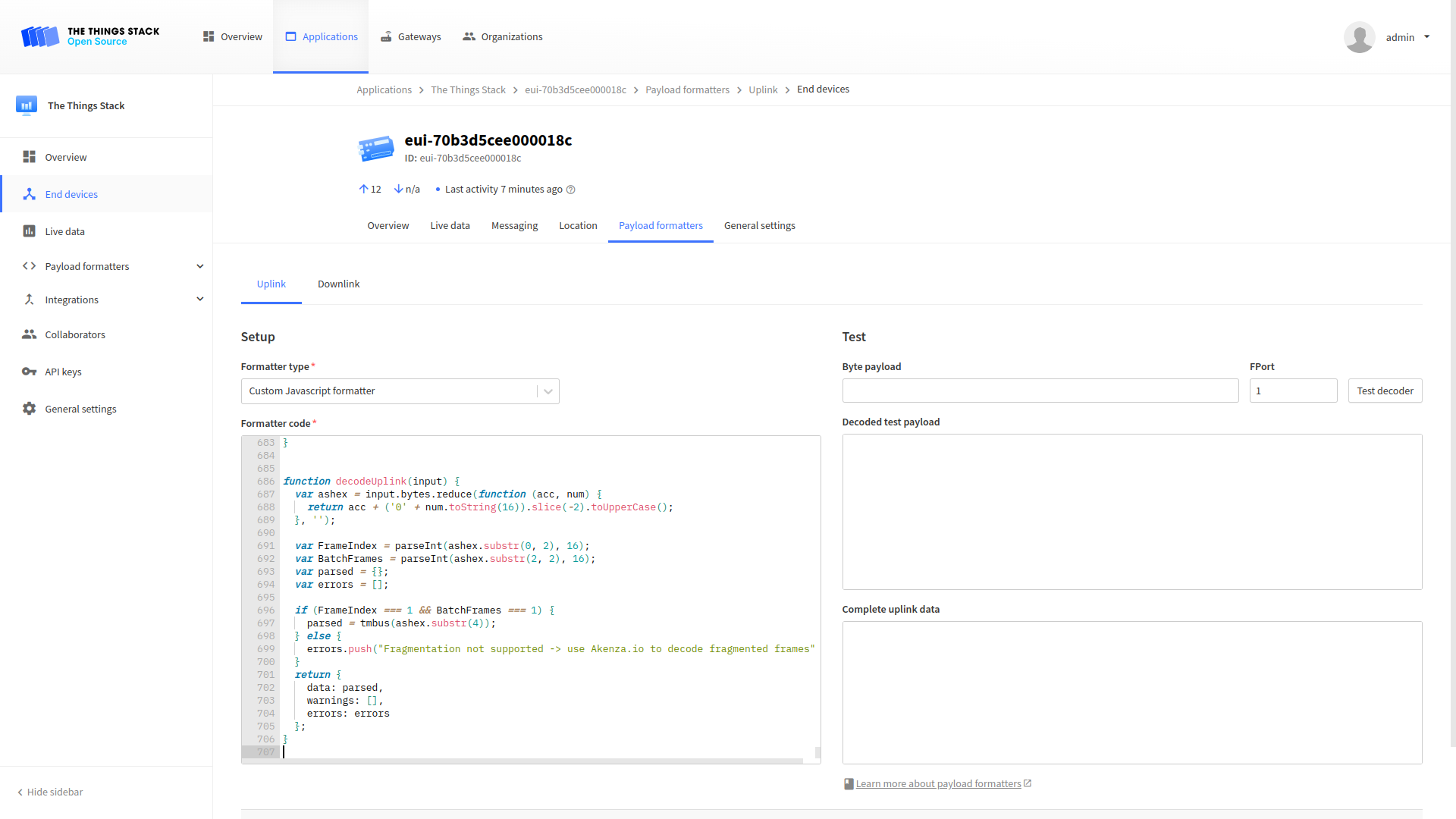Click line 686 decodeUplink function declaration
This screenshot has width=1456, height=819.
tap(371, 482)
